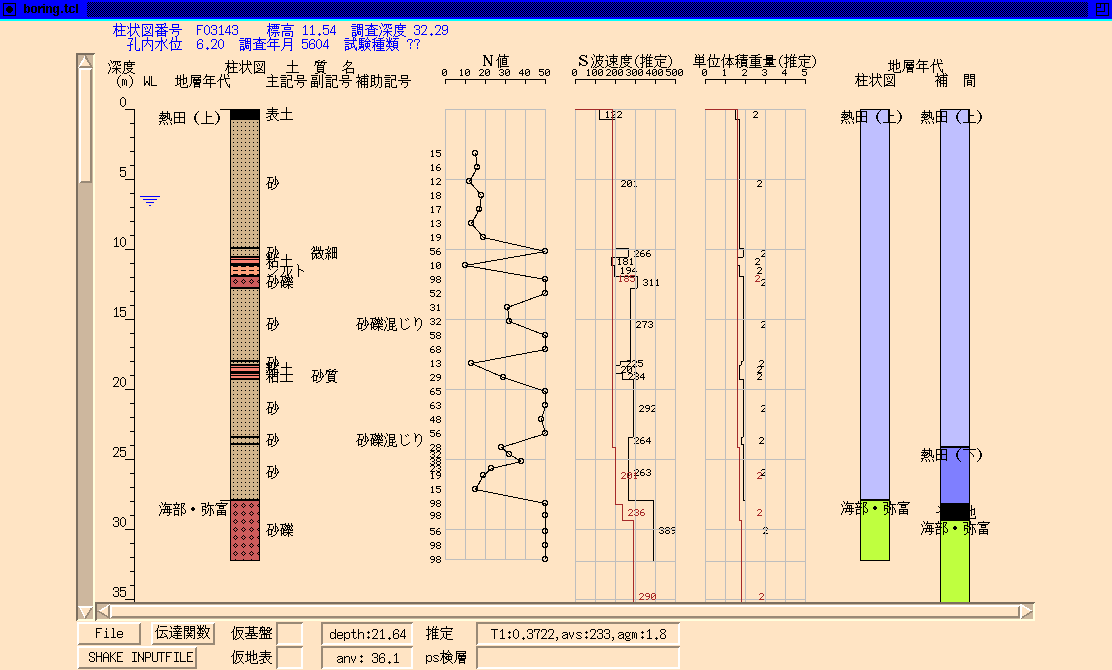Click the anv: 36.1 readout field

pyautogui.click(x=367, y=657)
